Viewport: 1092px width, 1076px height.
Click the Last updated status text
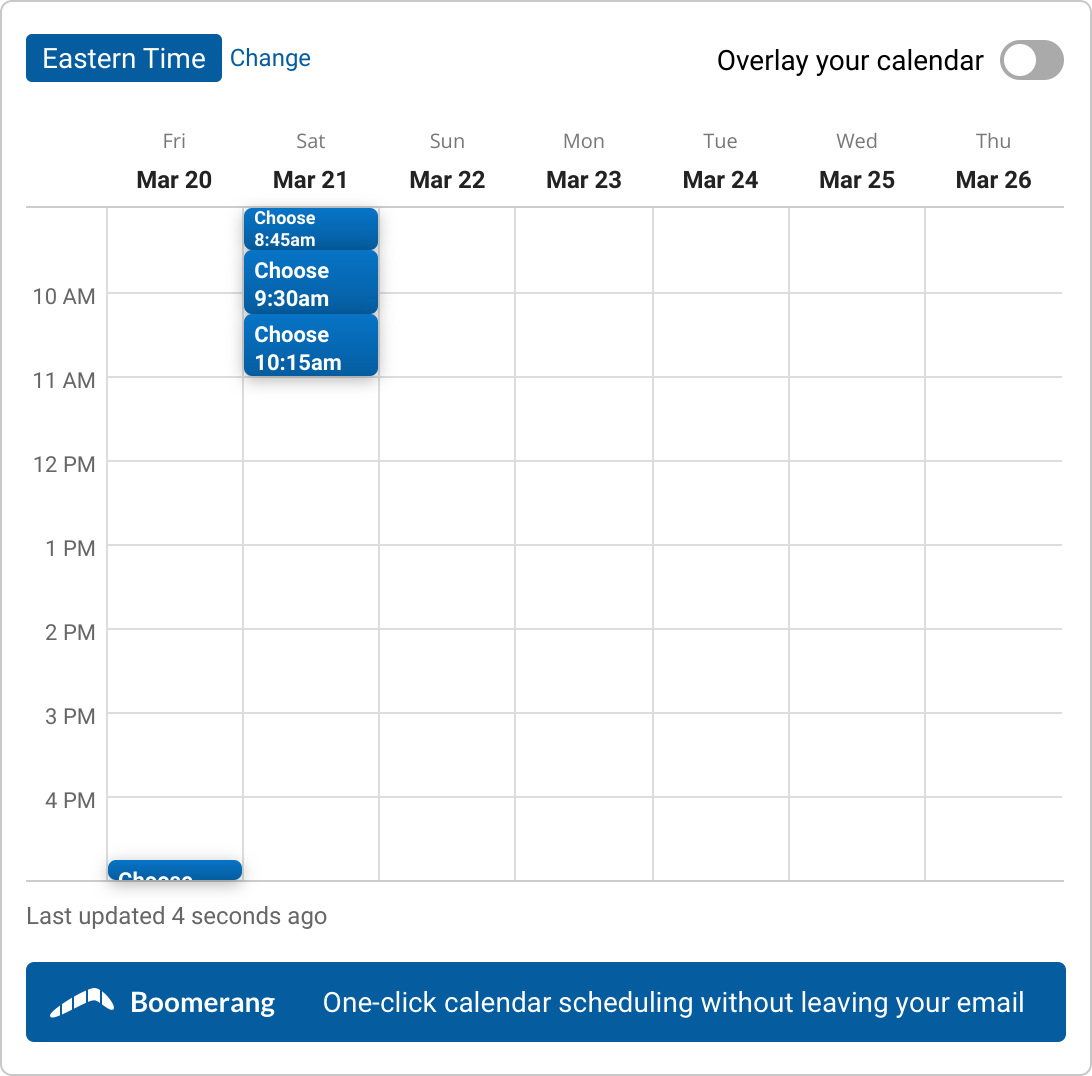[176, 916]
